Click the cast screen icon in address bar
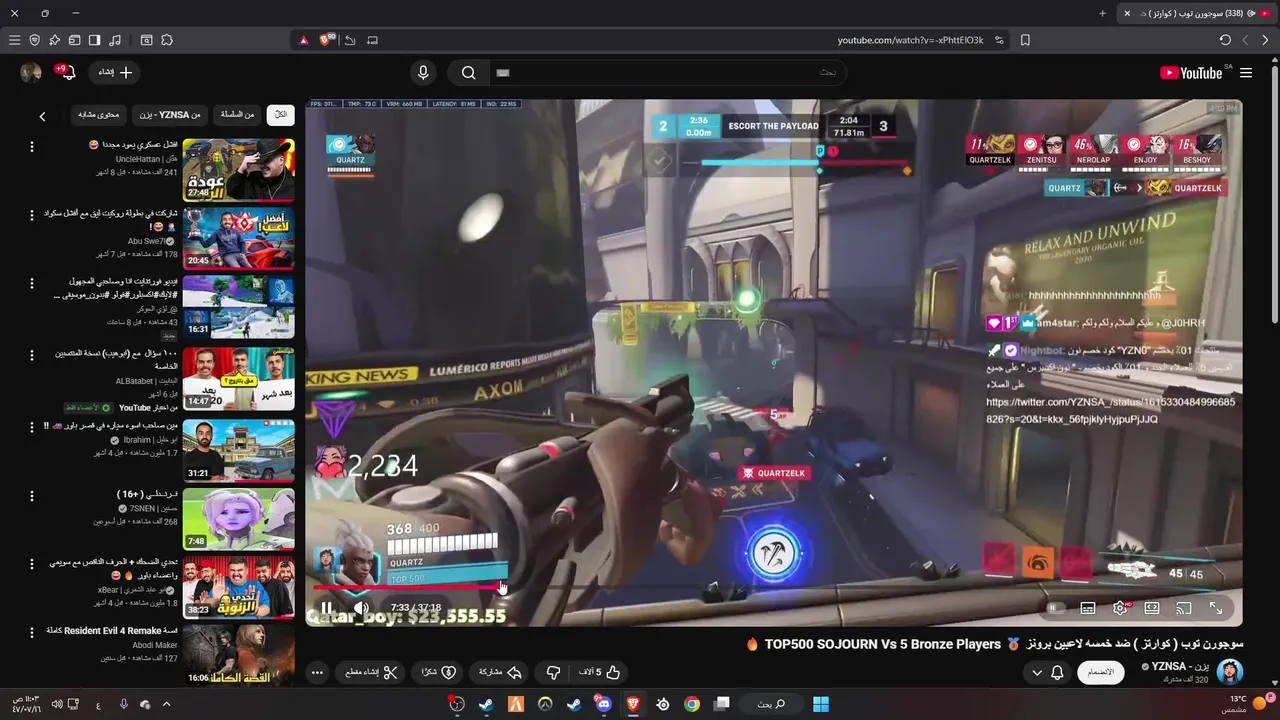 (373, 40)
